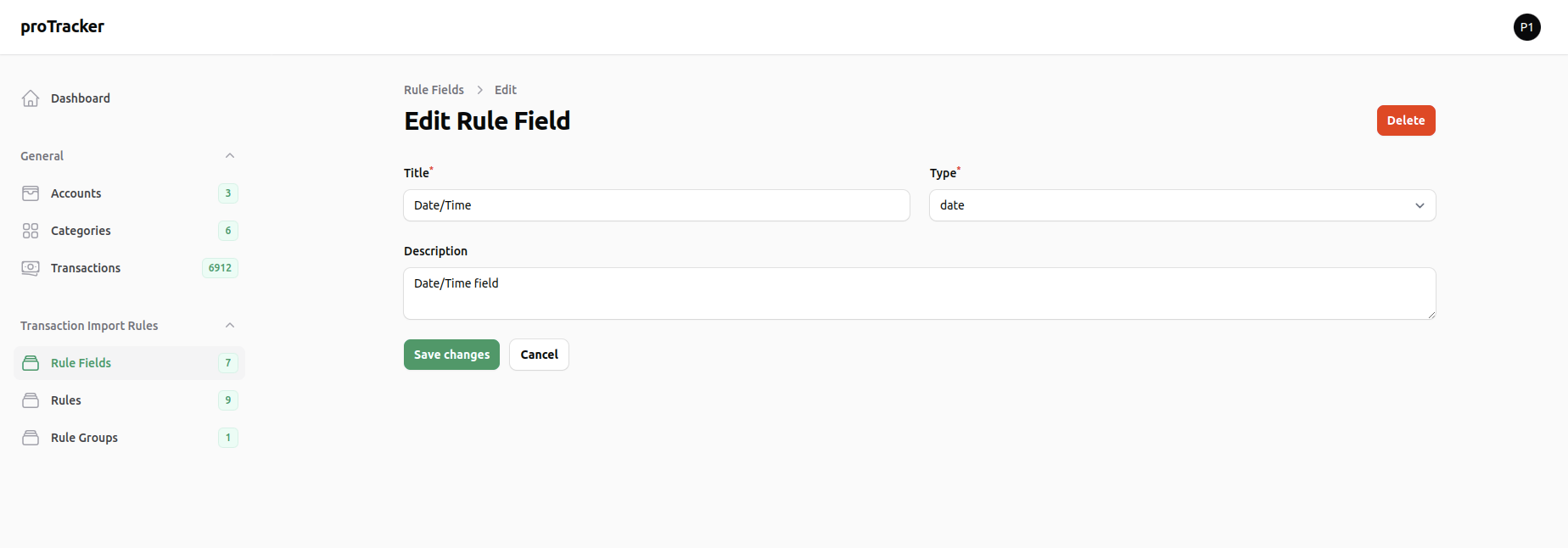
Task: Open the Type dropdown
Action: pyautogui.click(x=1182, y=205)
